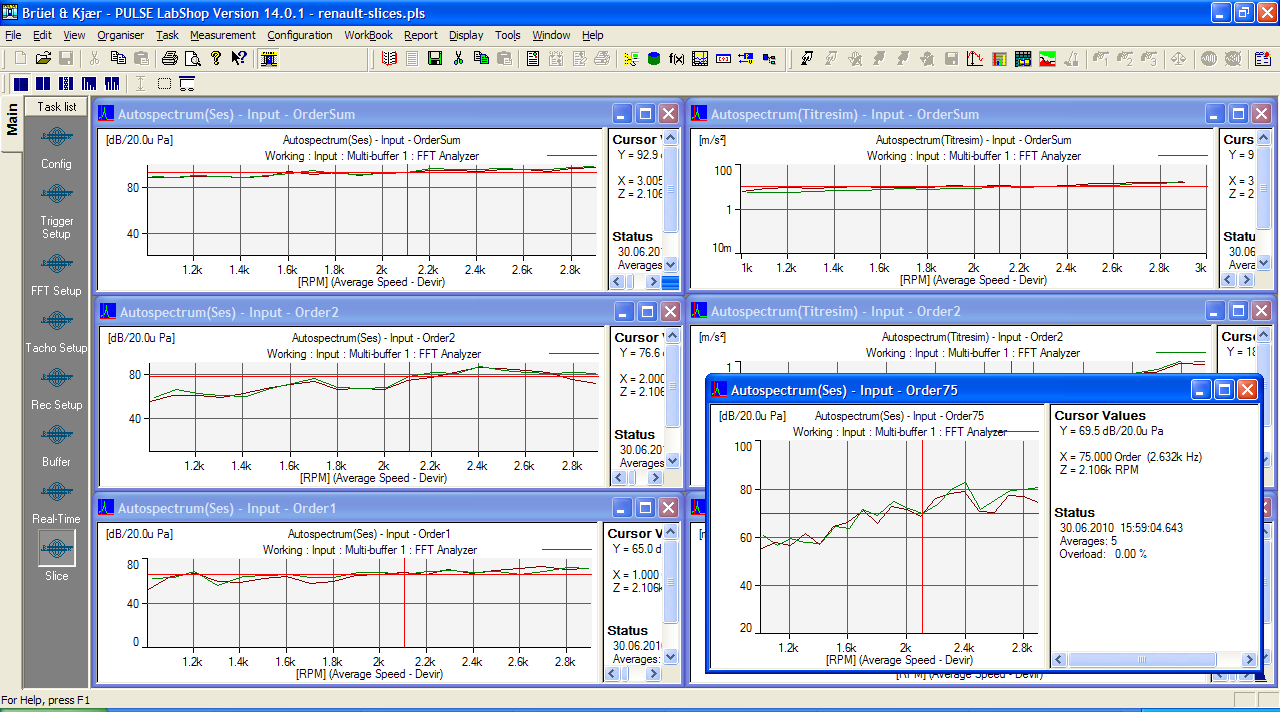Viewport: 1280px width, 712px height.
Task: Open the Configuration menu
Action: point(300,35)
